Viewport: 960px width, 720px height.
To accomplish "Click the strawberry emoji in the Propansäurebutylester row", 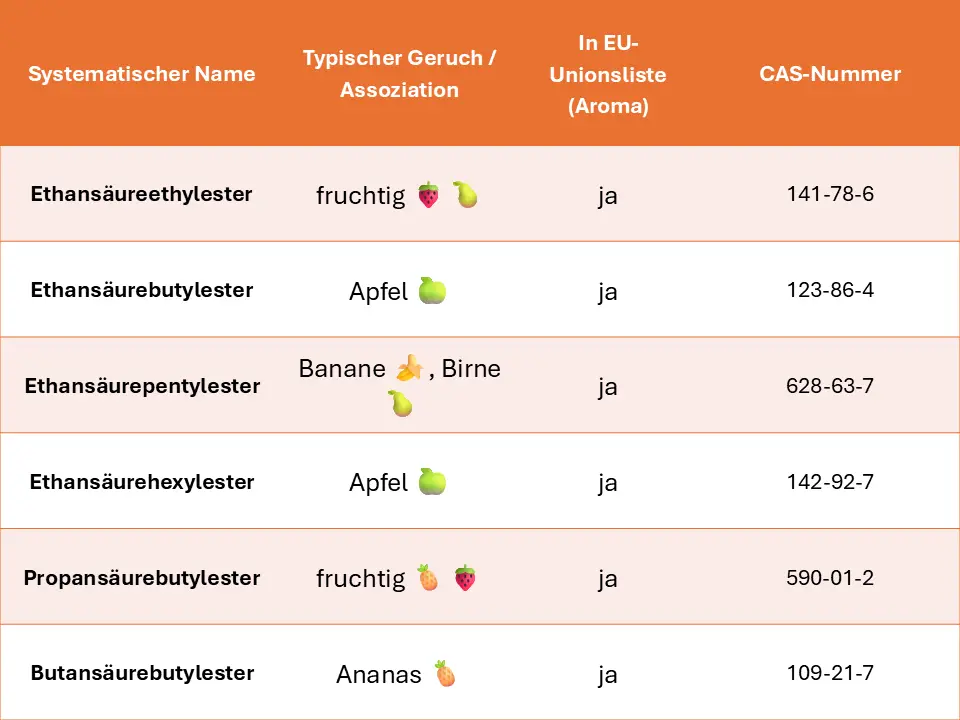I will 464,578.
